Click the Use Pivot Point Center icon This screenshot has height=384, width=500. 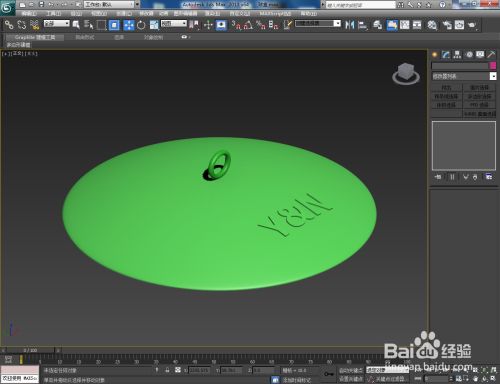(194, 25)
